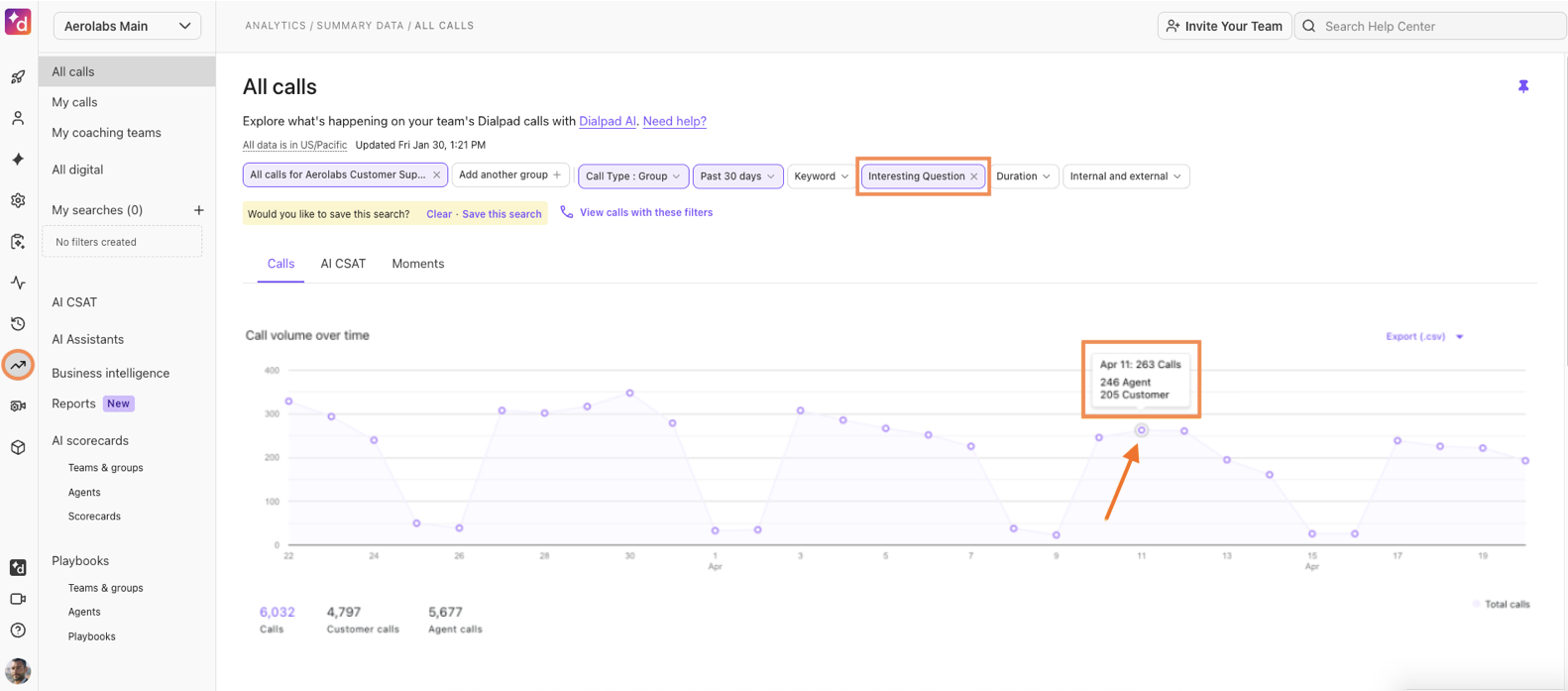This screenshot has width=1568, height=691.
Task: Open the rocket launch icon in sidebar
Action: [18, 77]
